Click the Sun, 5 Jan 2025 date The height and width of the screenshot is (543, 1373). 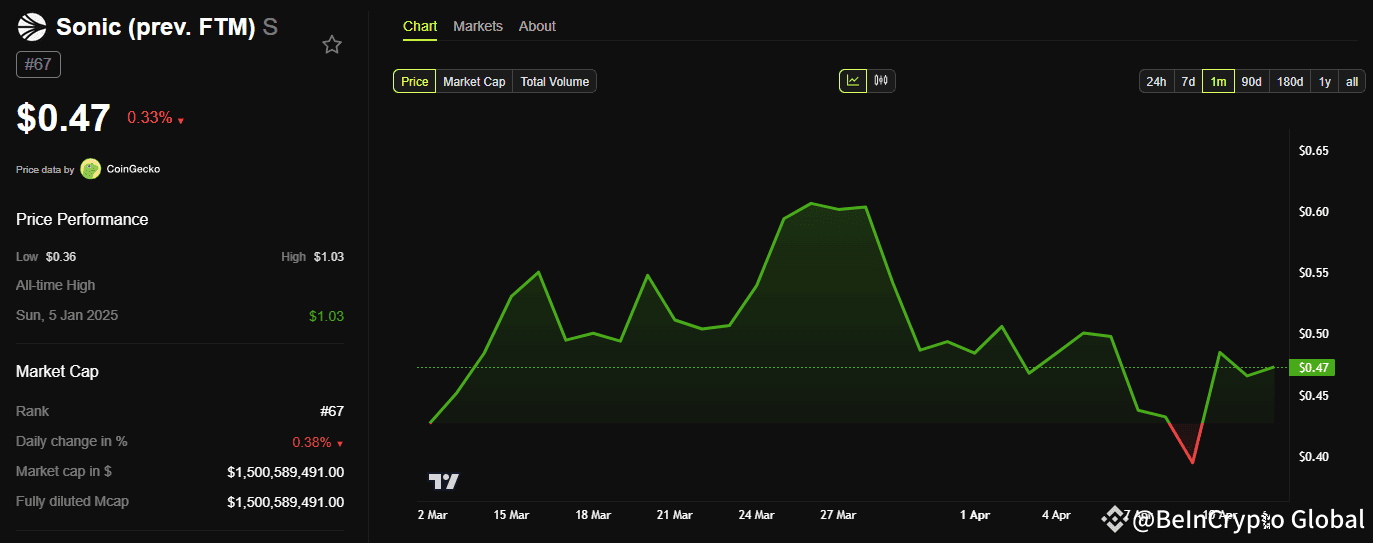pyautogui.click(x=67, y=315)
